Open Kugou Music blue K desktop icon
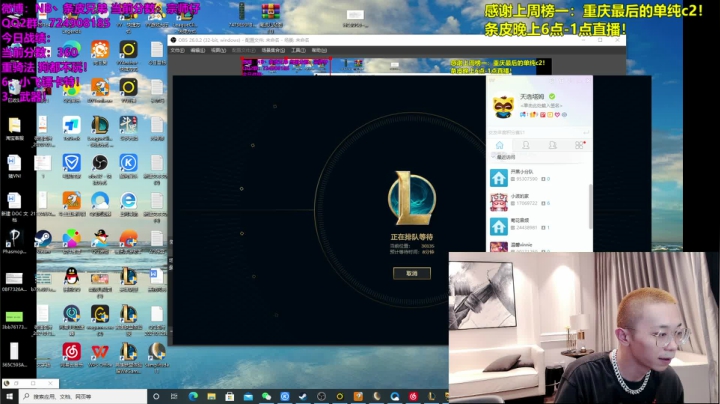 coord(129,163)
